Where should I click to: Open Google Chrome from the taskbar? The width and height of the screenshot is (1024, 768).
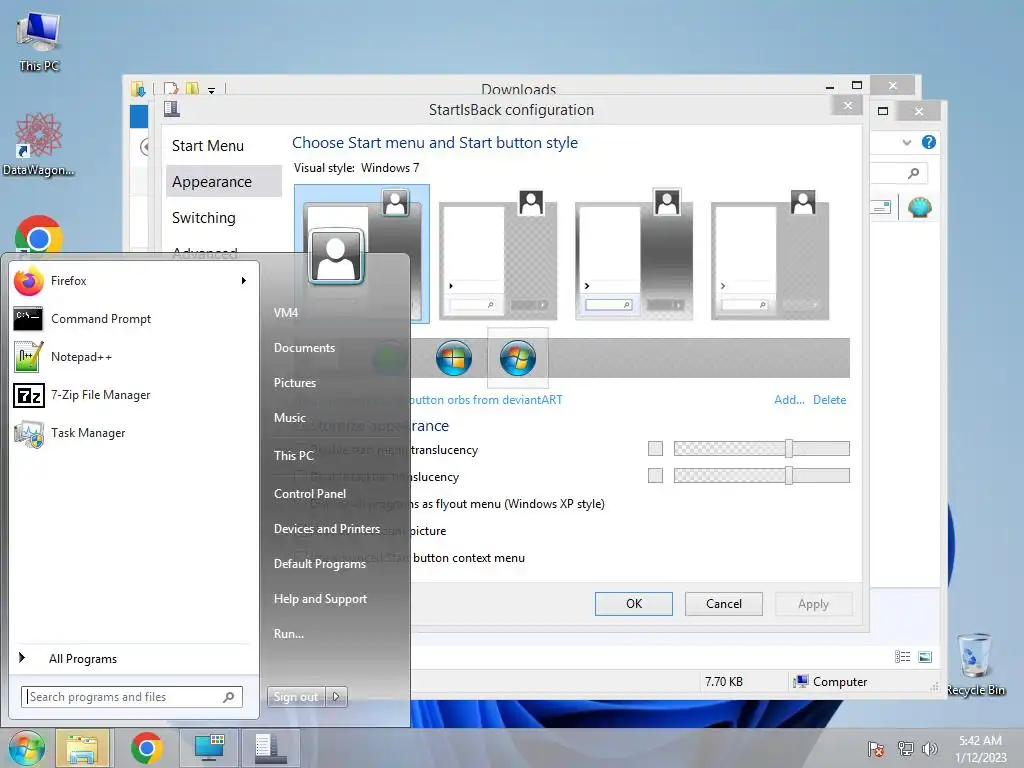pos(146,748)
